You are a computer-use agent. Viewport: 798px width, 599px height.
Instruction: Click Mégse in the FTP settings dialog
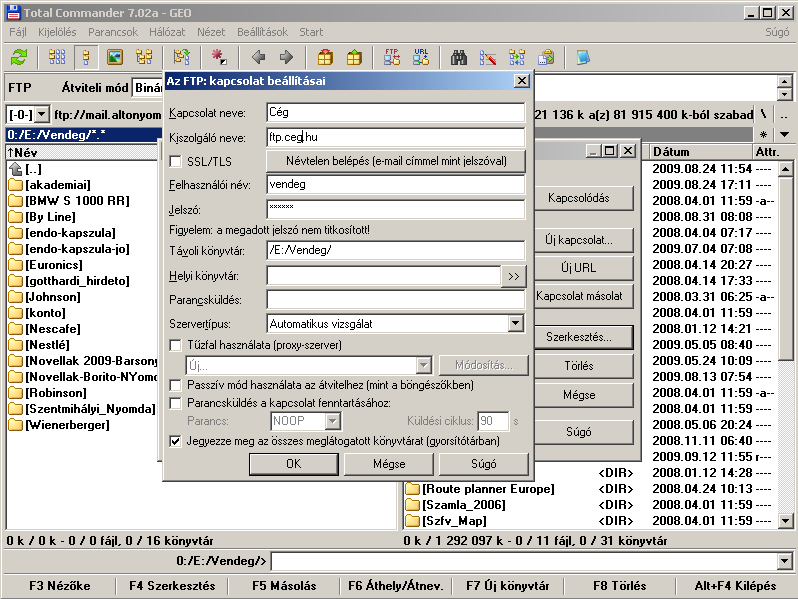pyautogui.click(x=389, y=464)
